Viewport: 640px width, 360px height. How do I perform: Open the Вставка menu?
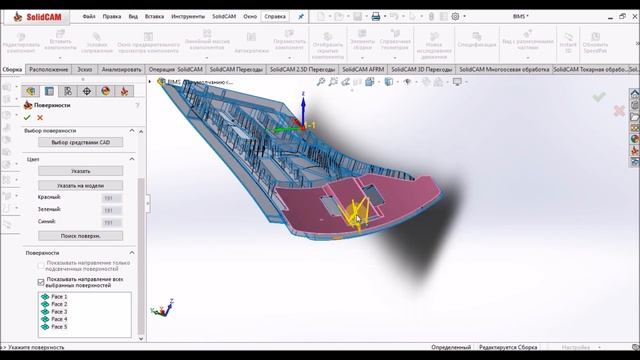pyautogui.click(x=154, y=17)
